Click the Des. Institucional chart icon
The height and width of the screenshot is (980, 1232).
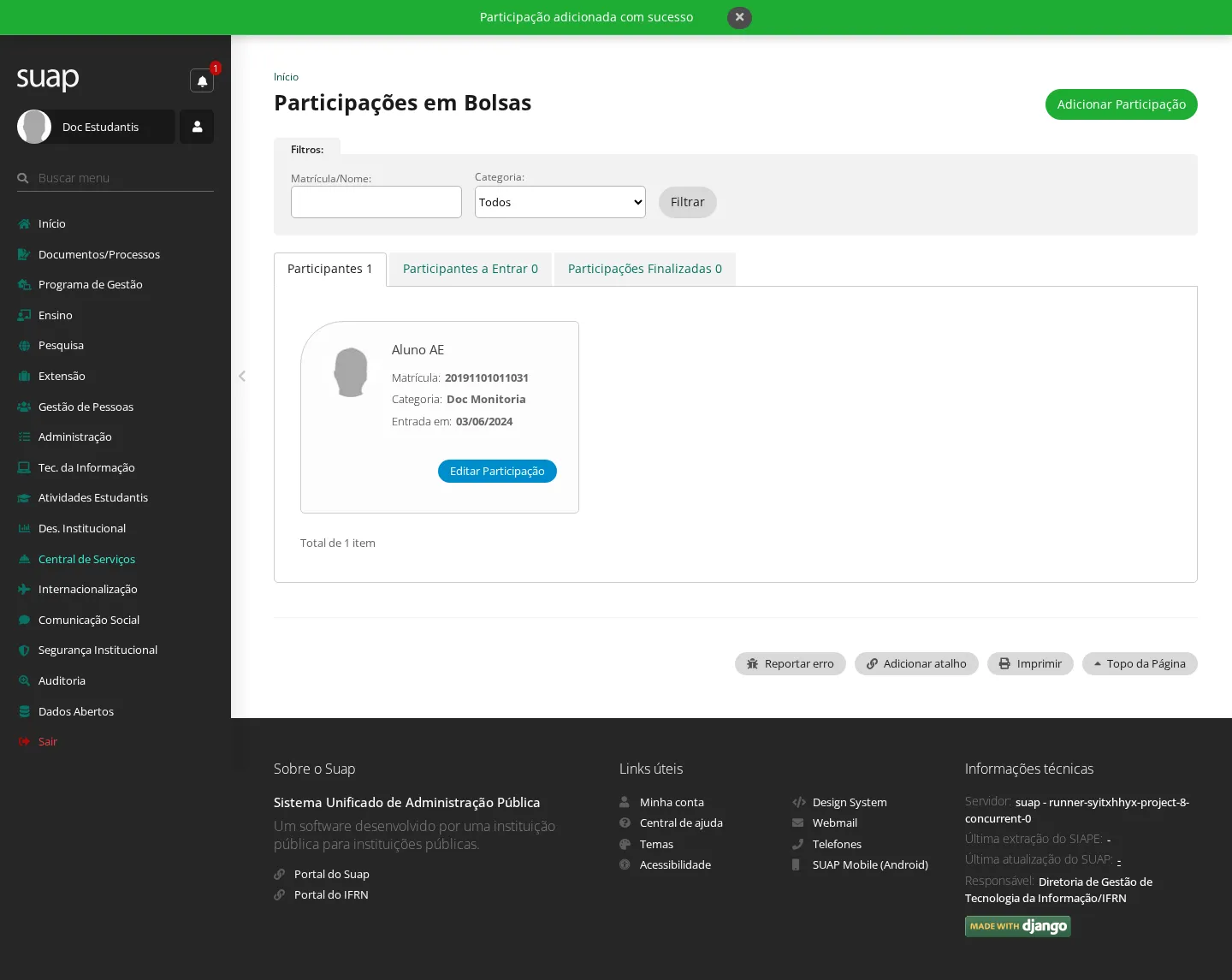24,528
